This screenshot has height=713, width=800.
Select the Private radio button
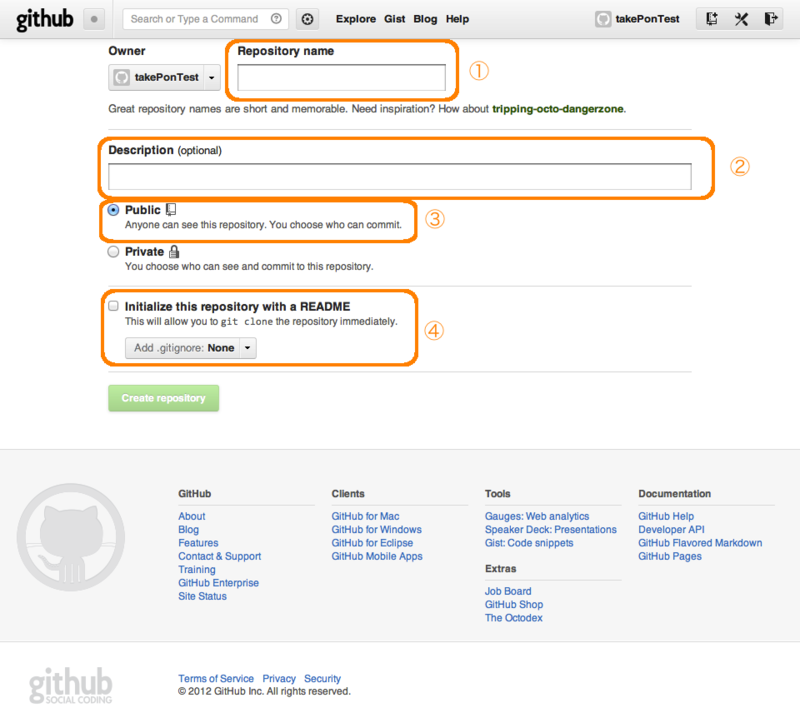click(x=113, y=252)
